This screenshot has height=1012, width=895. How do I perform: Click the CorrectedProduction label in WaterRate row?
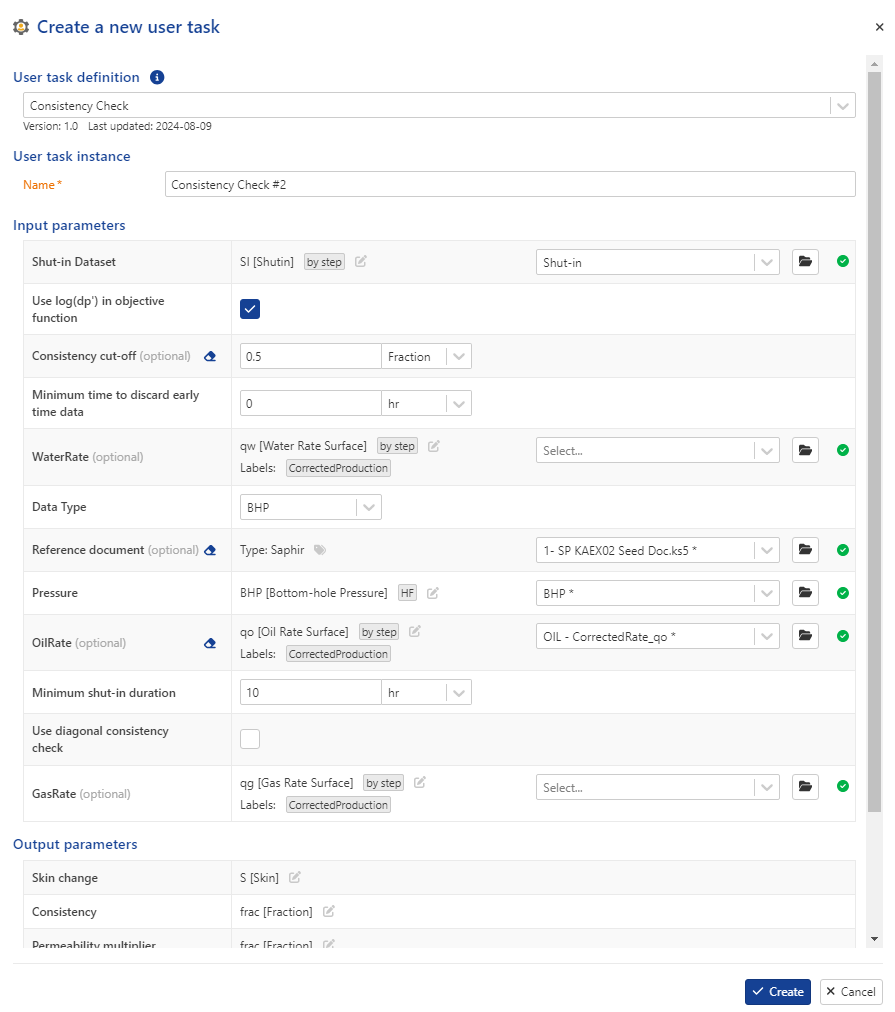coord(338,468)
